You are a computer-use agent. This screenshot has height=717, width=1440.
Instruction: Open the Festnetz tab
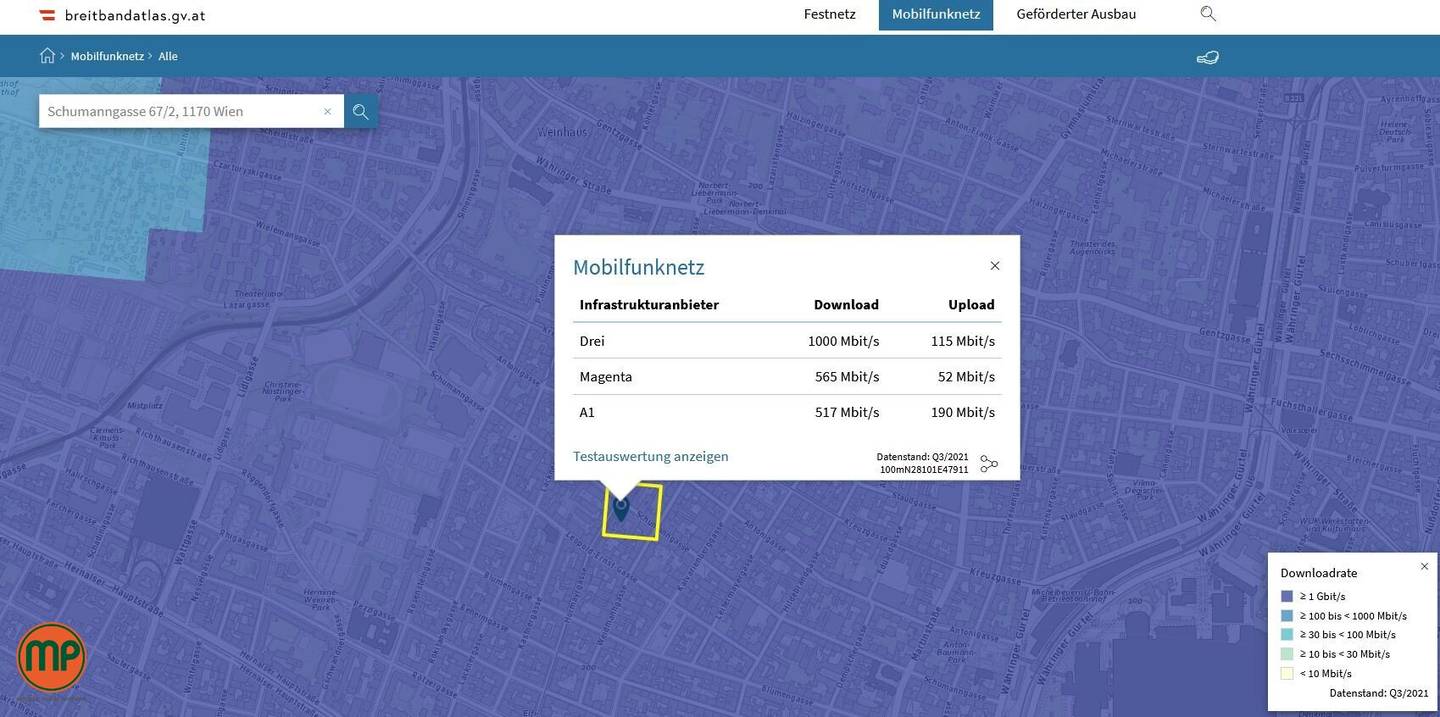[830, 14]
